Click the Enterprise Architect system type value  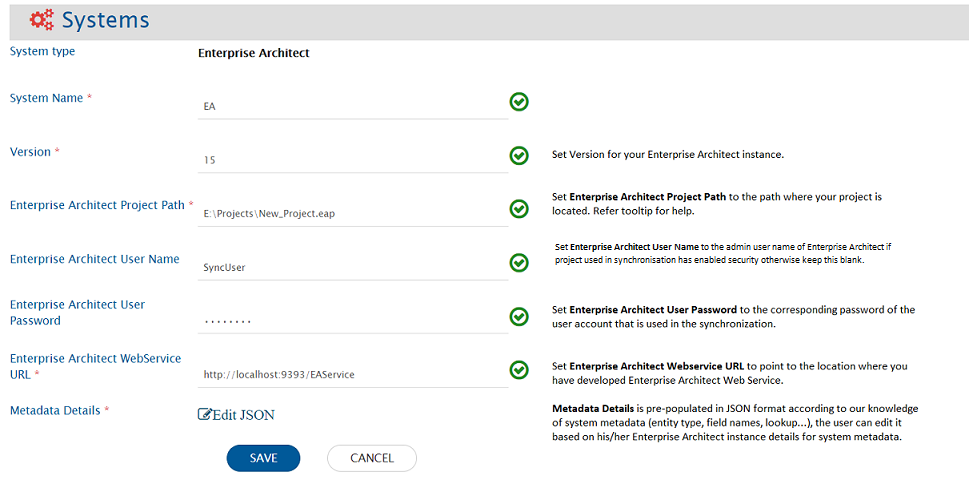coord(254,53)
